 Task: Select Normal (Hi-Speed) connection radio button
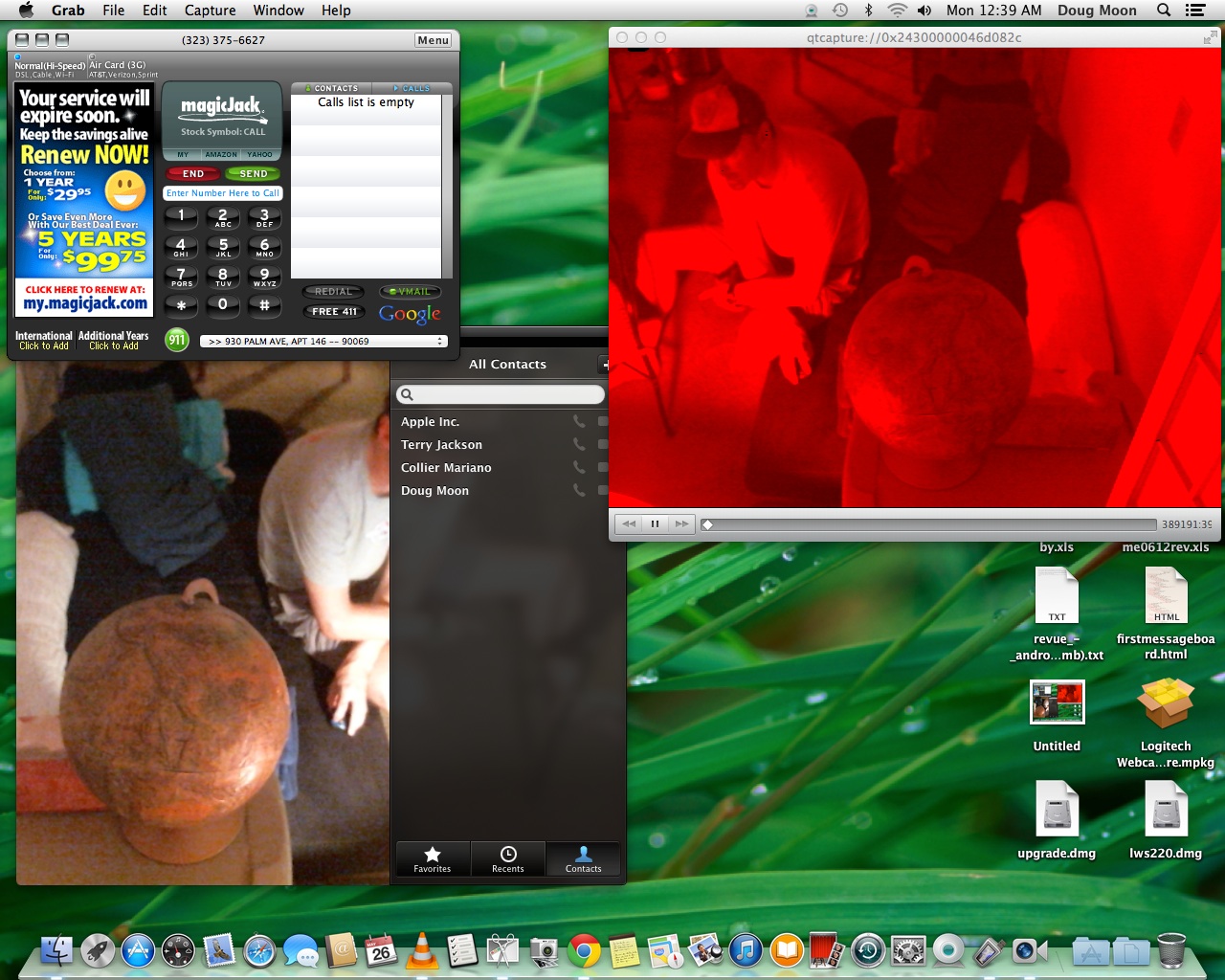click(x=18, y=57)
